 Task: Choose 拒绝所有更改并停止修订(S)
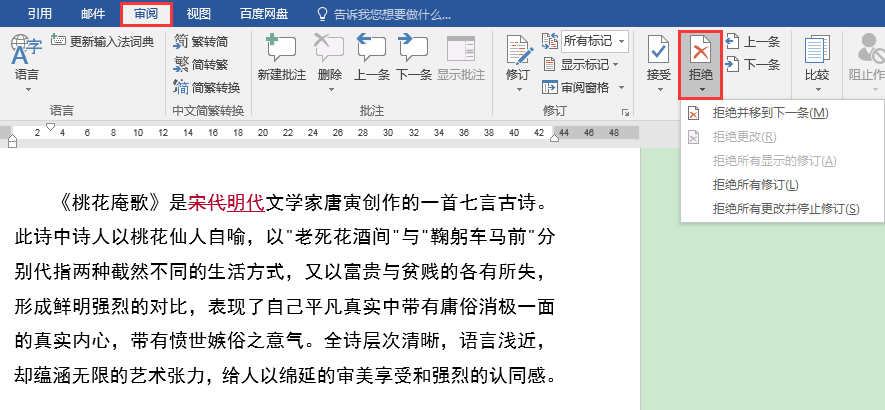[x=782, y=208]
